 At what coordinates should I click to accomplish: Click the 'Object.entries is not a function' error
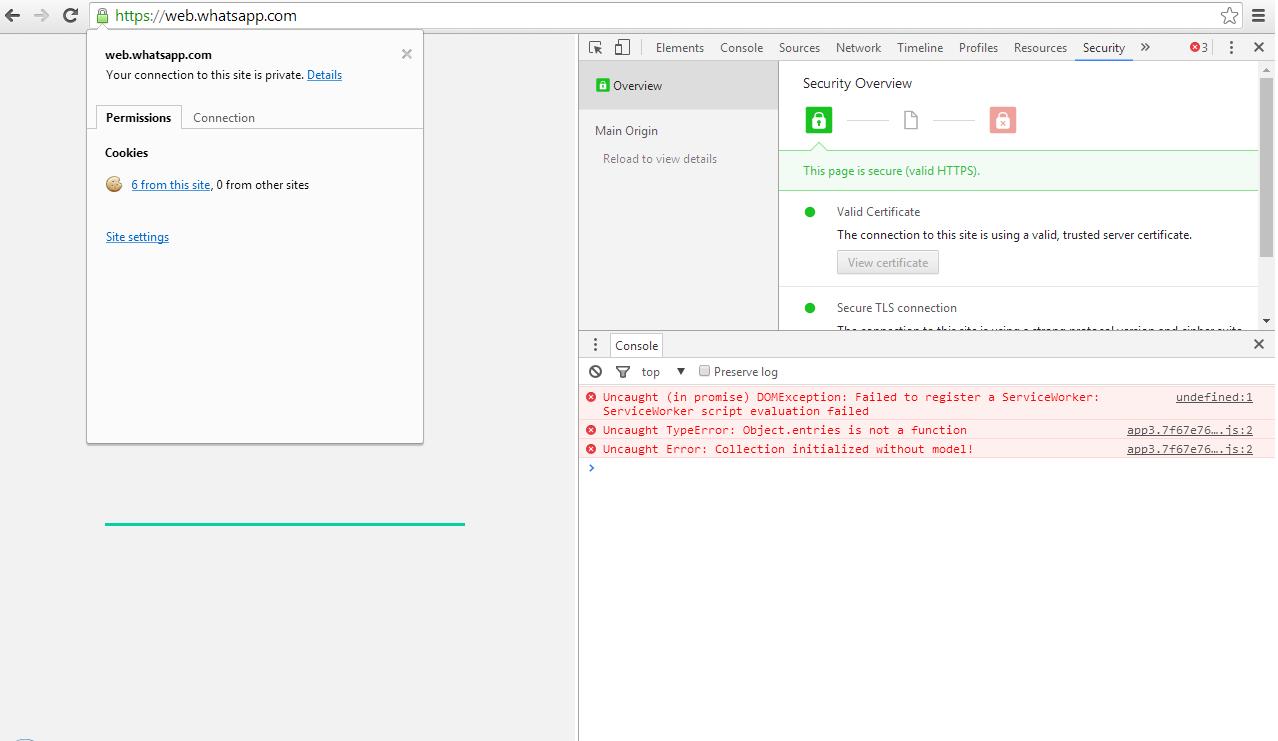pos(785,430)
